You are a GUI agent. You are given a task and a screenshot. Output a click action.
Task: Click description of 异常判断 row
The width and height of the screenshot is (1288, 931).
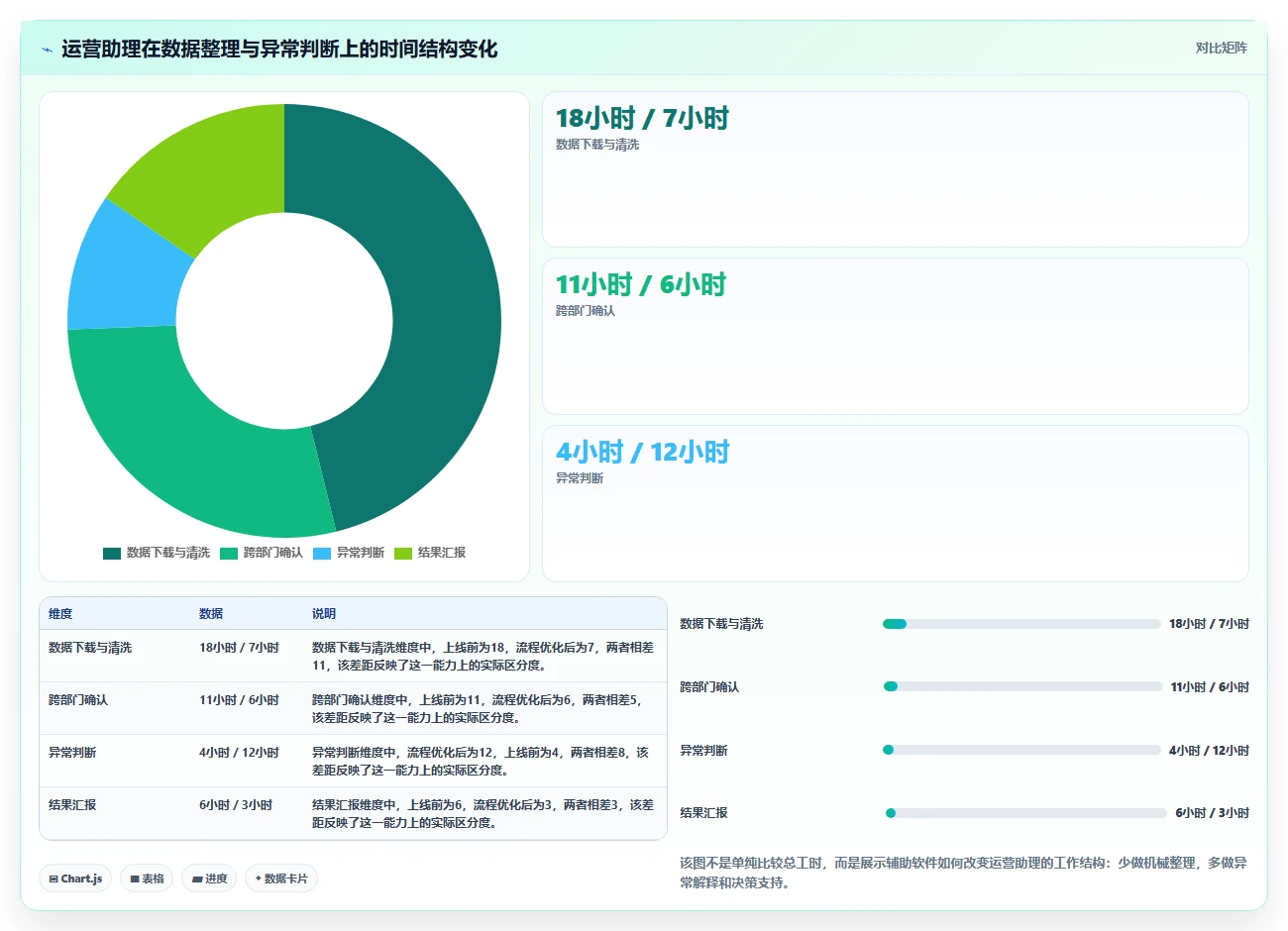[x=481, y=762]
